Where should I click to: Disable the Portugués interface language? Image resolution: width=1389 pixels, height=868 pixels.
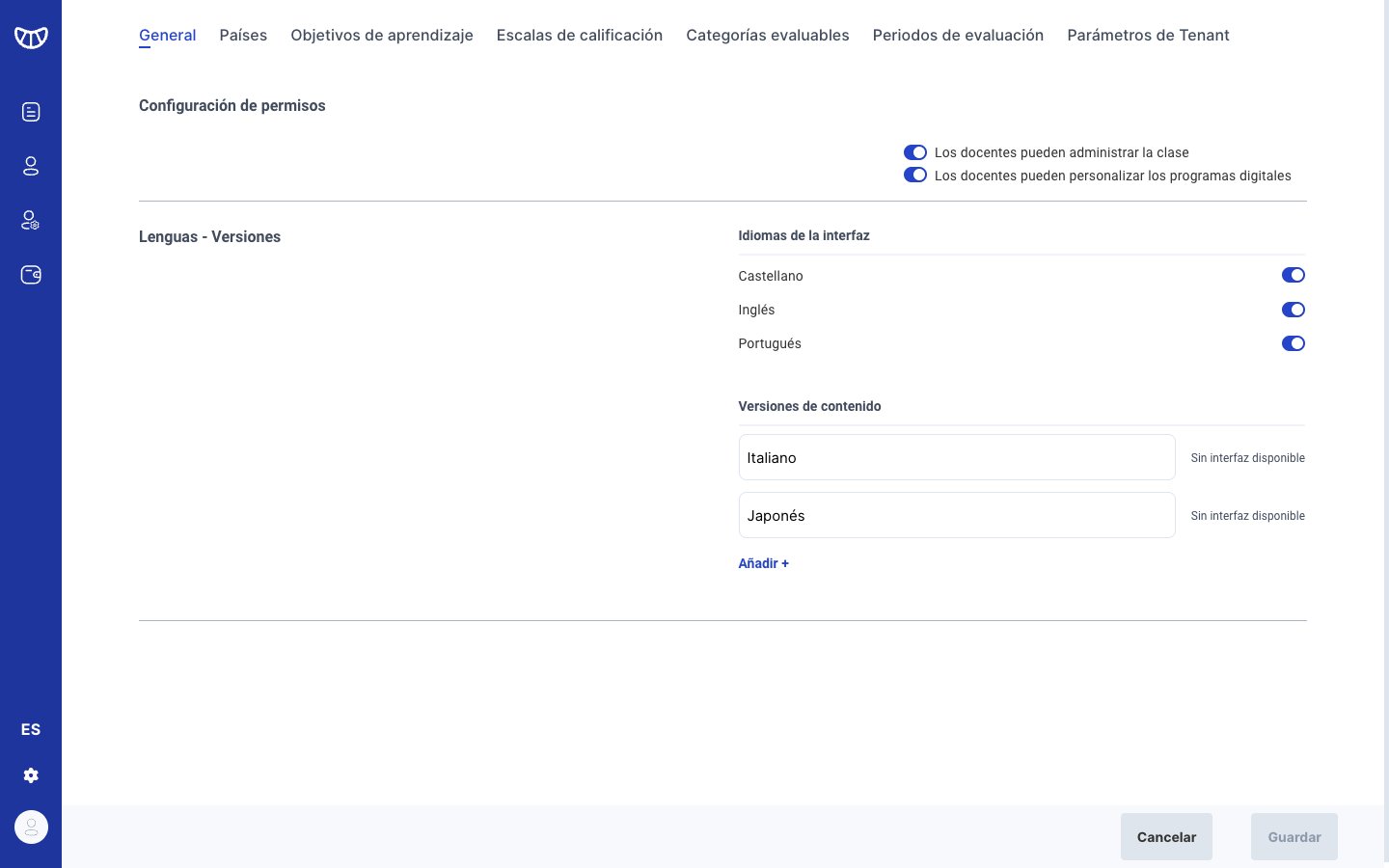(x=1294, y=343)
